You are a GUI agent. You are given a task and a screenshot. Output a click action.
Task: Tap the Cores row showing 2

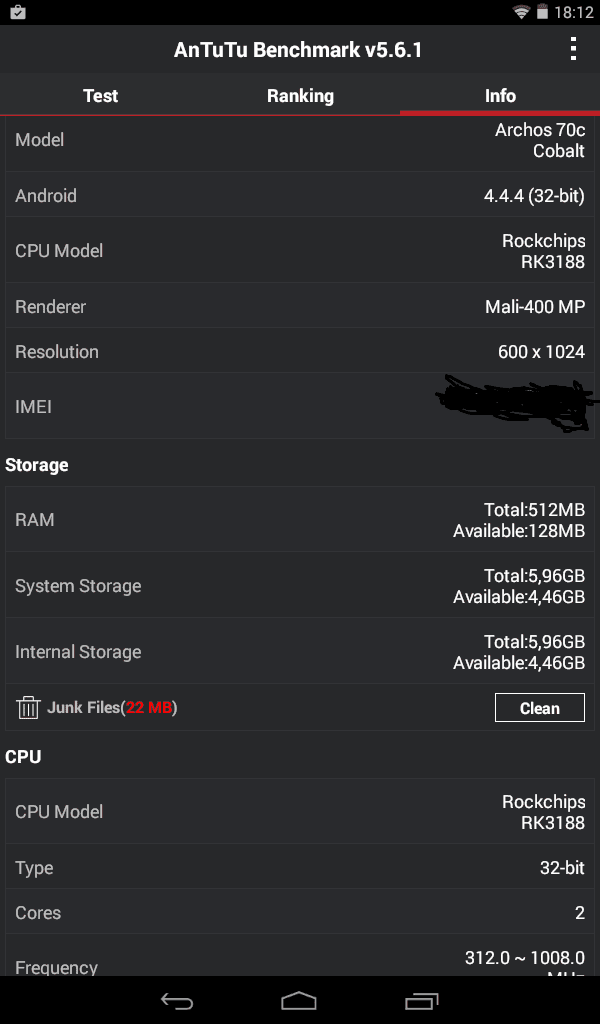300,912
